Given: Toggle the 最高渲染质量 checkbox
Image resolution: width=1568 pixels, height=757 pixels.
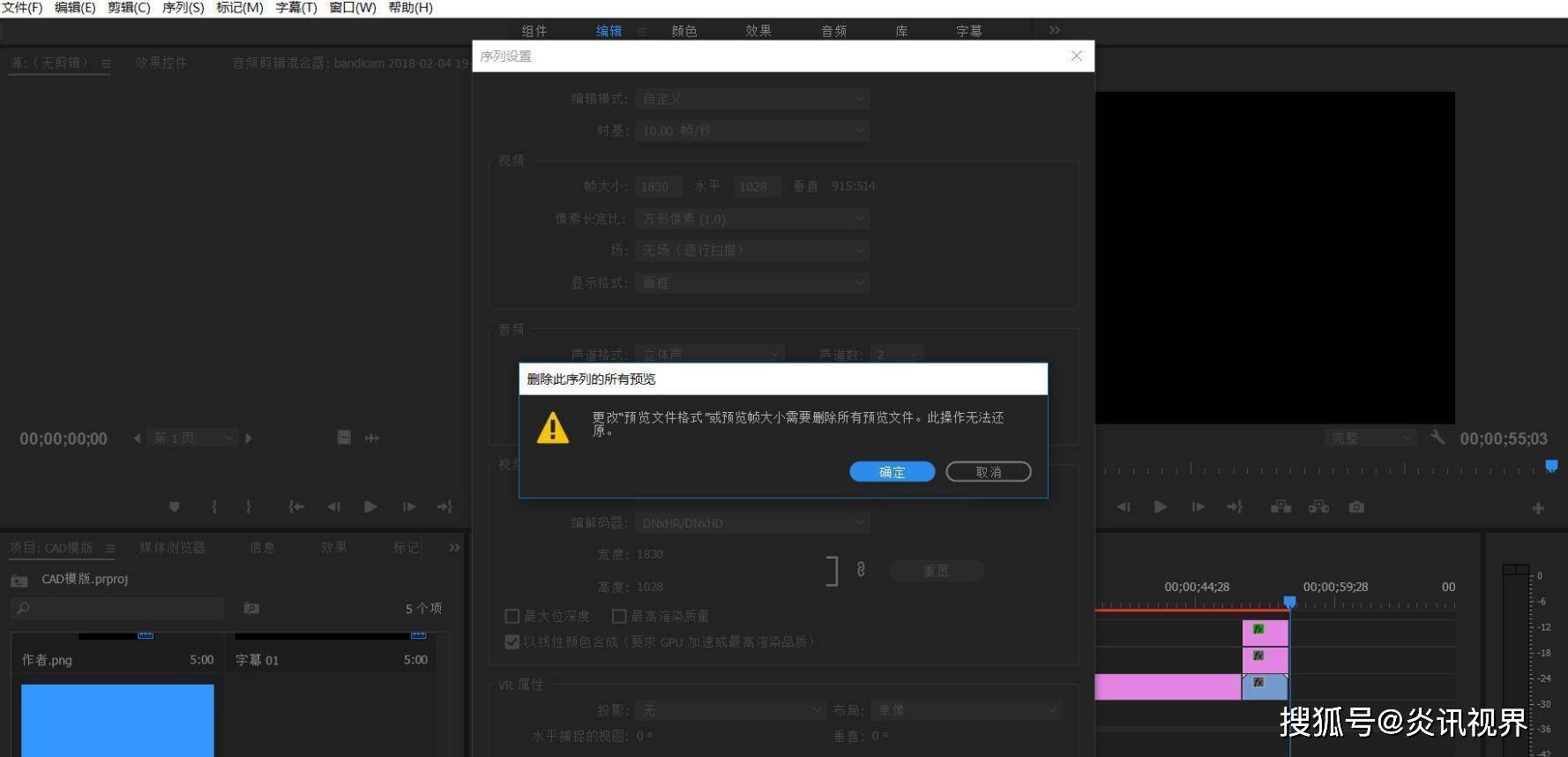Looking at the screenshot, I should 619,616.
